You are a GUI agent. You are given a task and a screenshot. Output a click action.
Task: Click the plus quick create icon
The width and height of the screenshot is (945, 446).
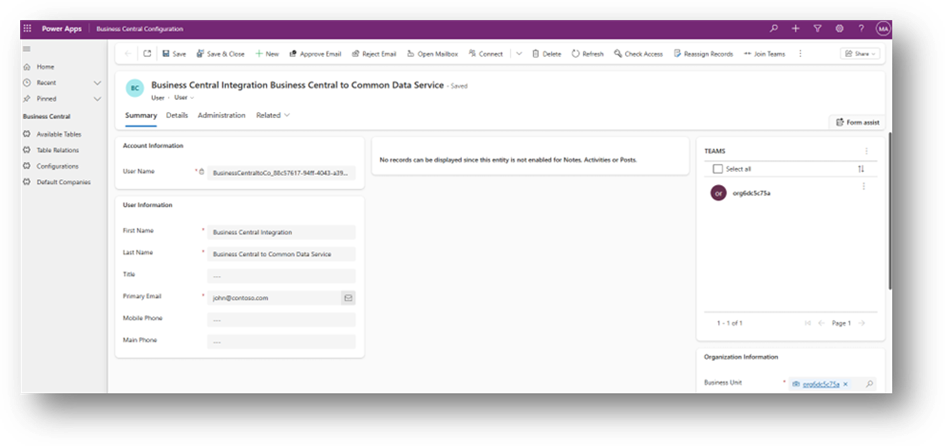tap(796, 28)
